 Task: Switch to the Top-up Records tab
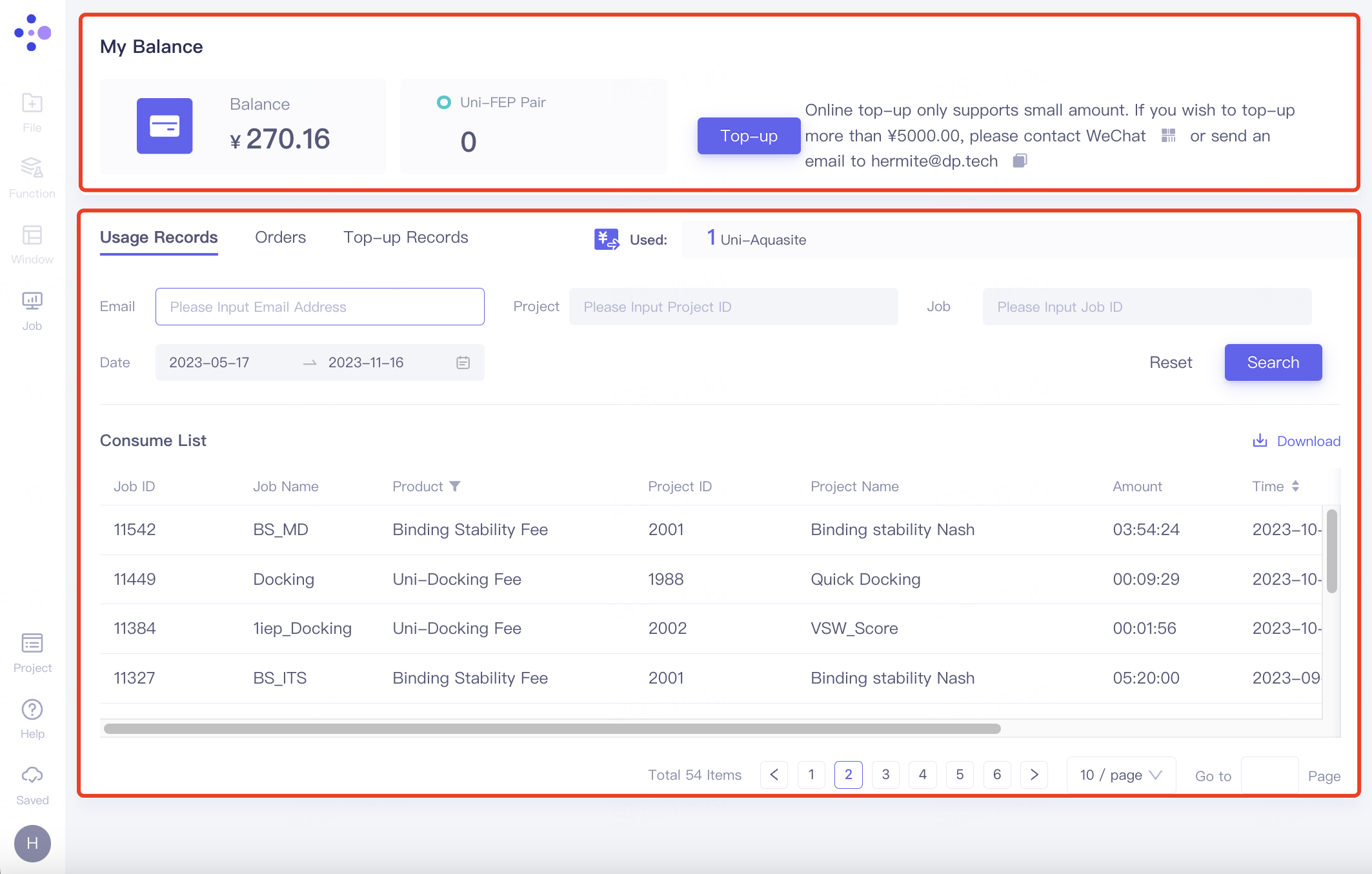point(405,238)
